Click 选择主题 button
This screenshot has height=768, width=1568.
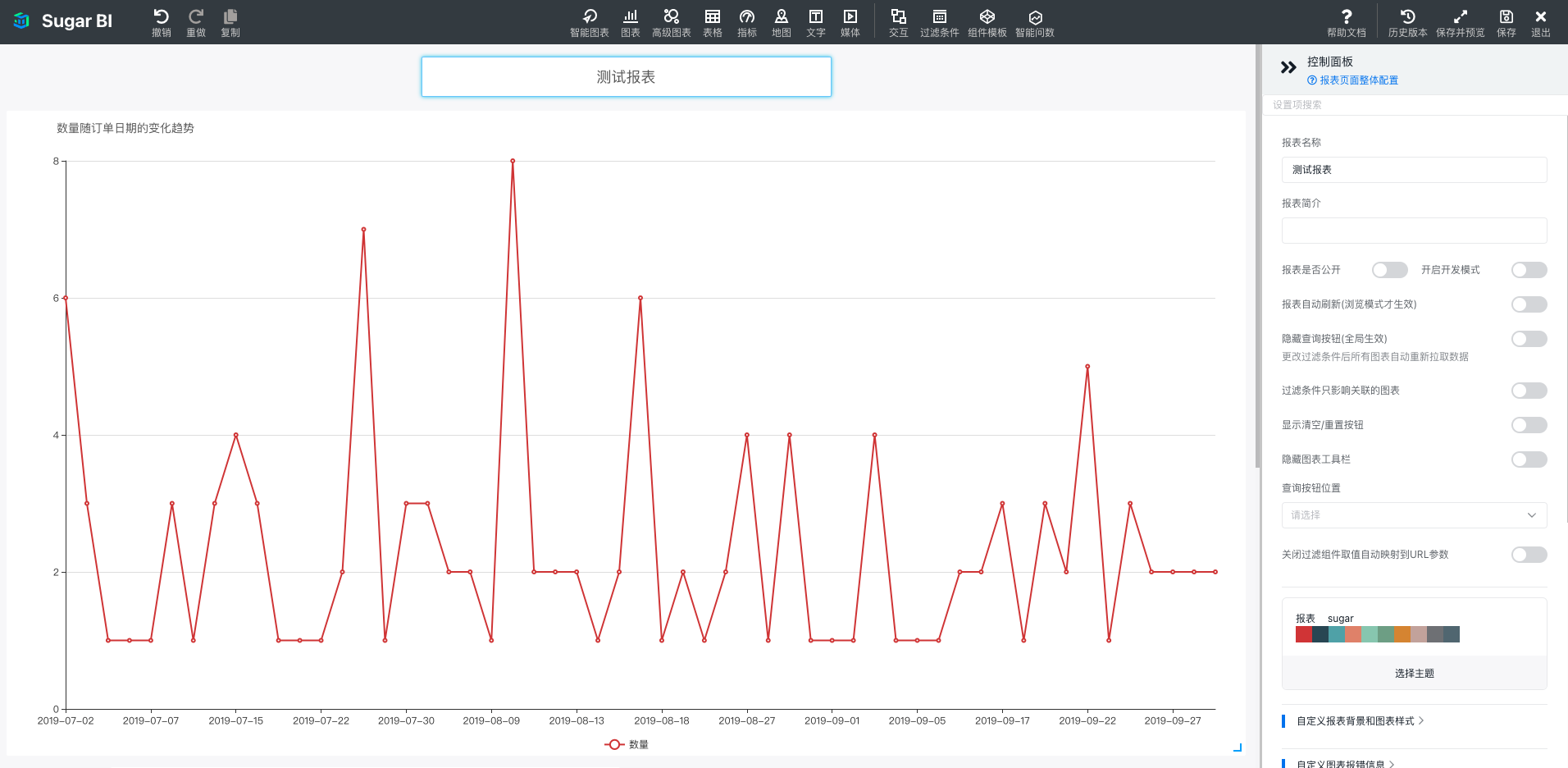(x=1415, y=673)
